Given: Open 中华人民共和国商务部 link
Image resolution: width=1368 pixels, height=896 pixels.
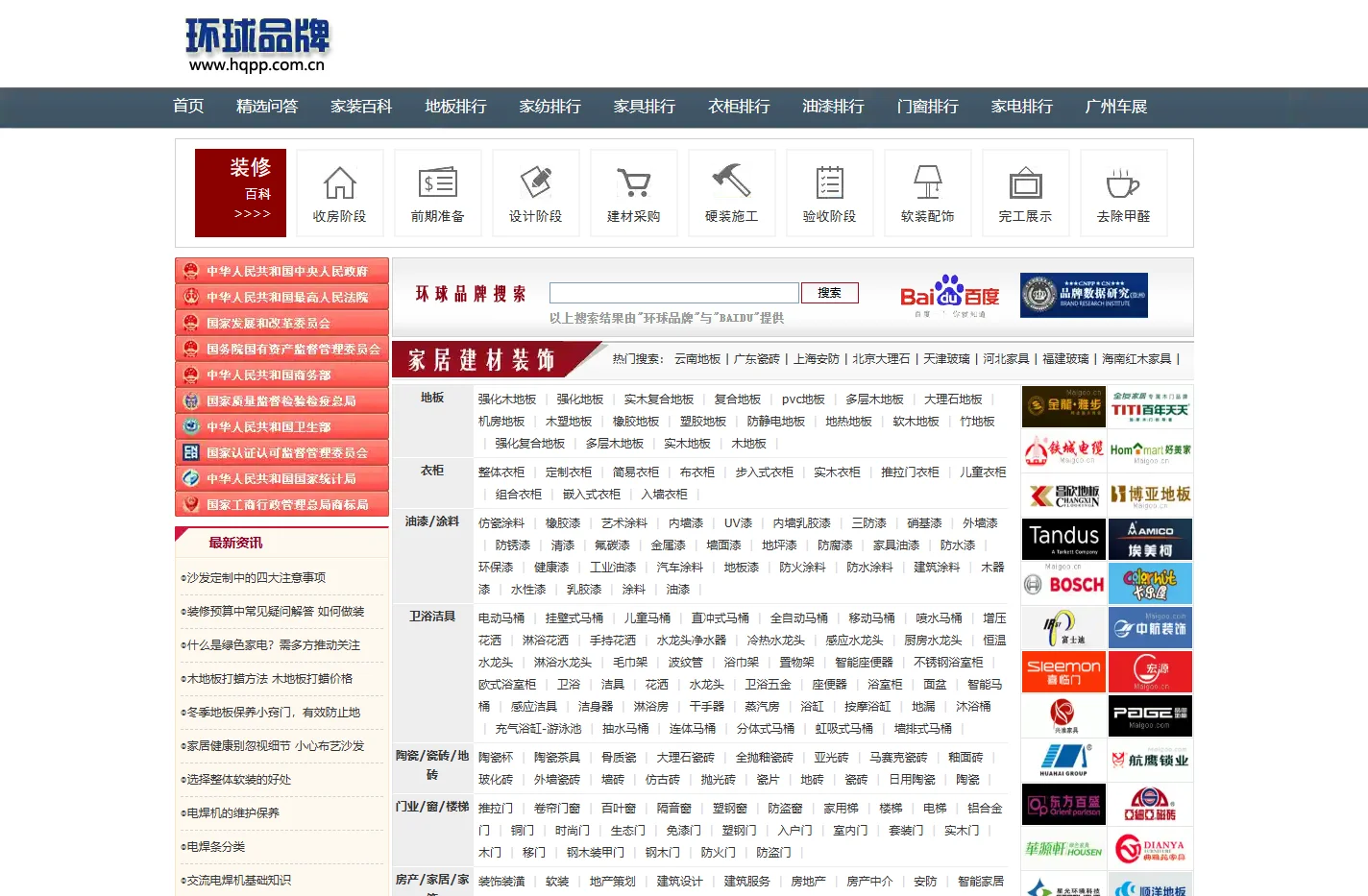Looking at the screenshot, I should click(x=281, y=375).
